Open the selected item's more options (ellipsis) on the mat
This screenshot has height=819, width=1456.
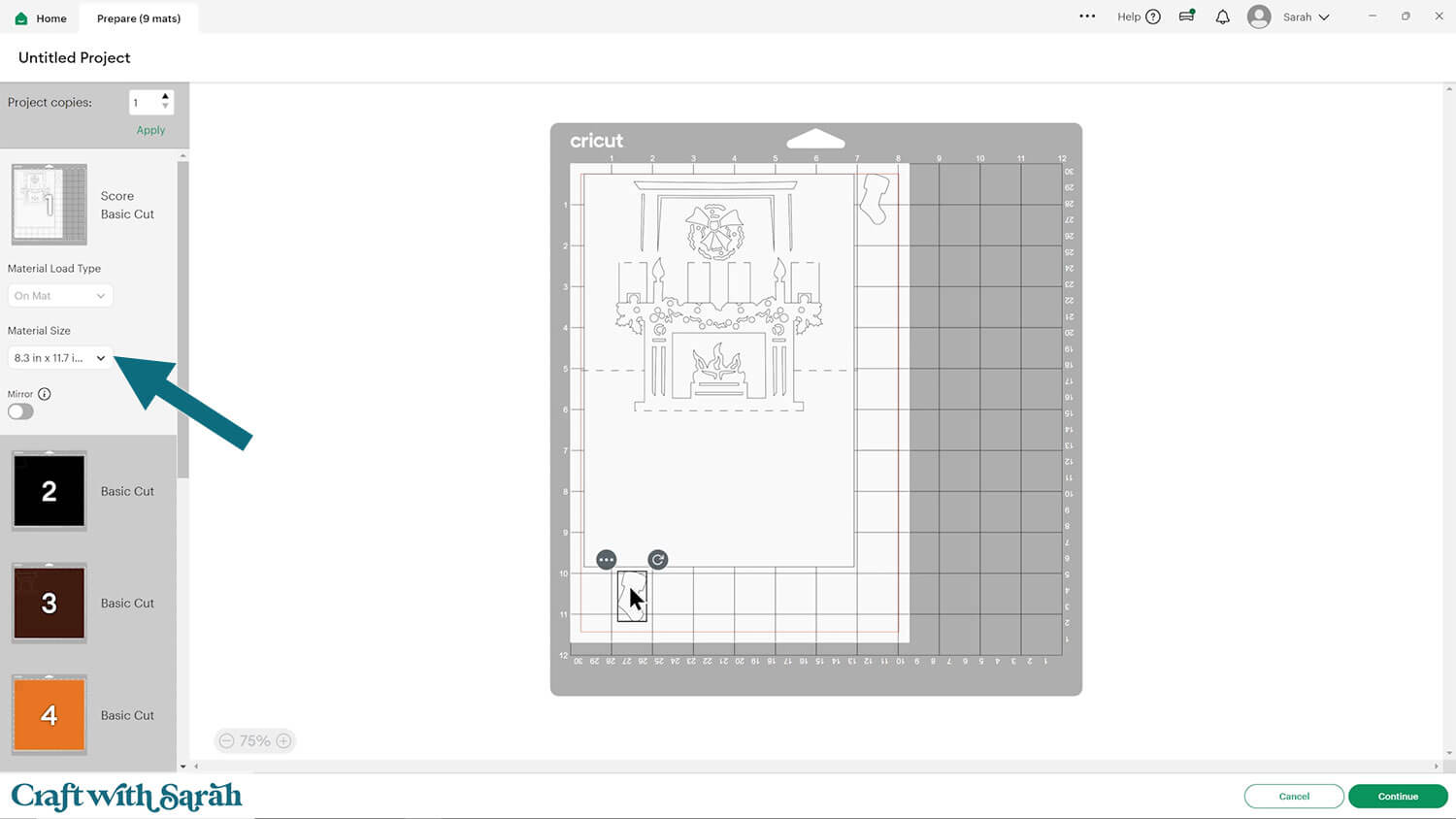[x=606, y=559]
